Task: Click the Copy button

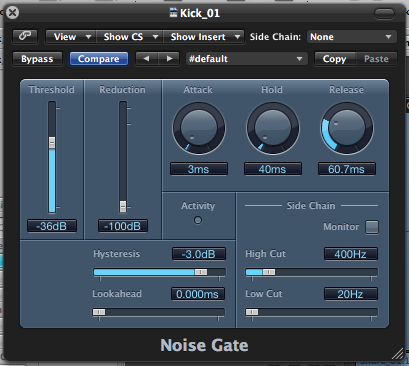Action: [x=335, y=59]
